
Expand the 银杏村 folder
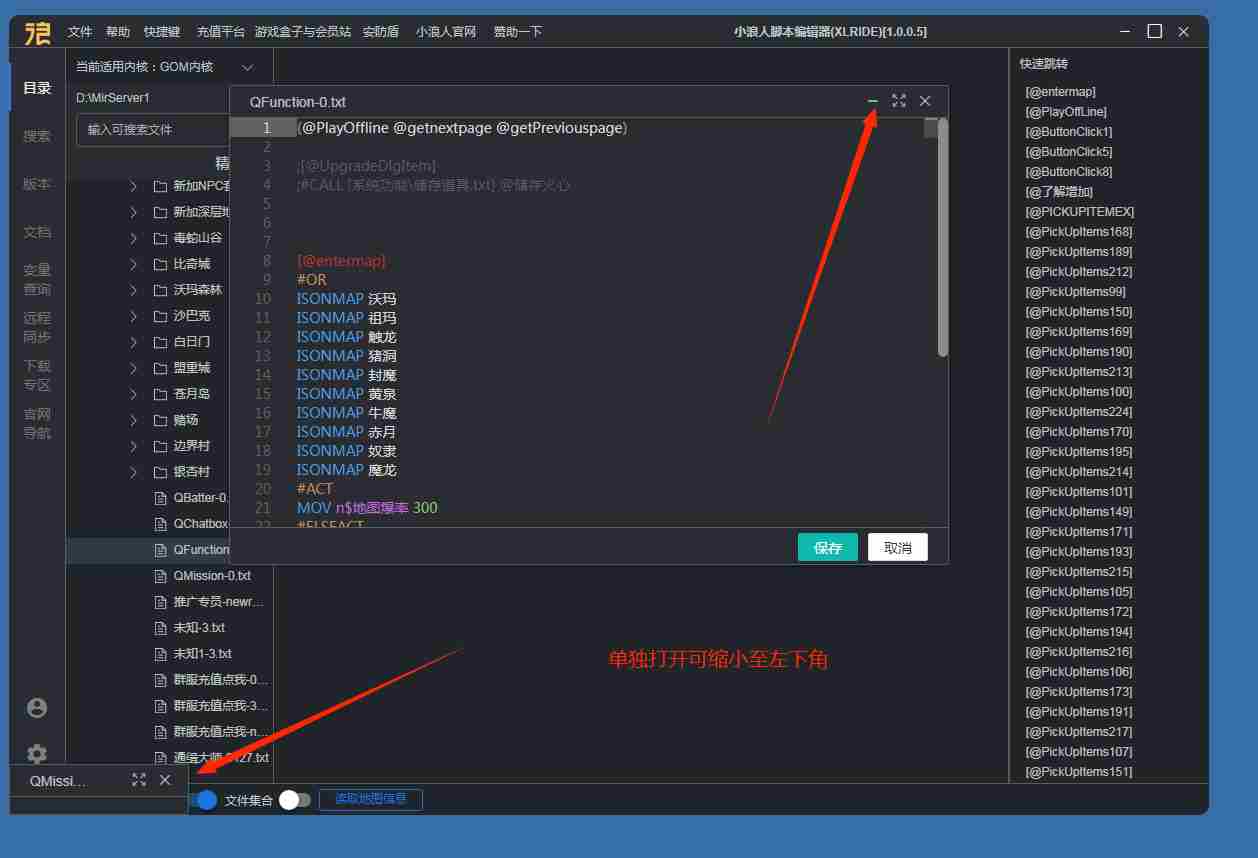133,472
